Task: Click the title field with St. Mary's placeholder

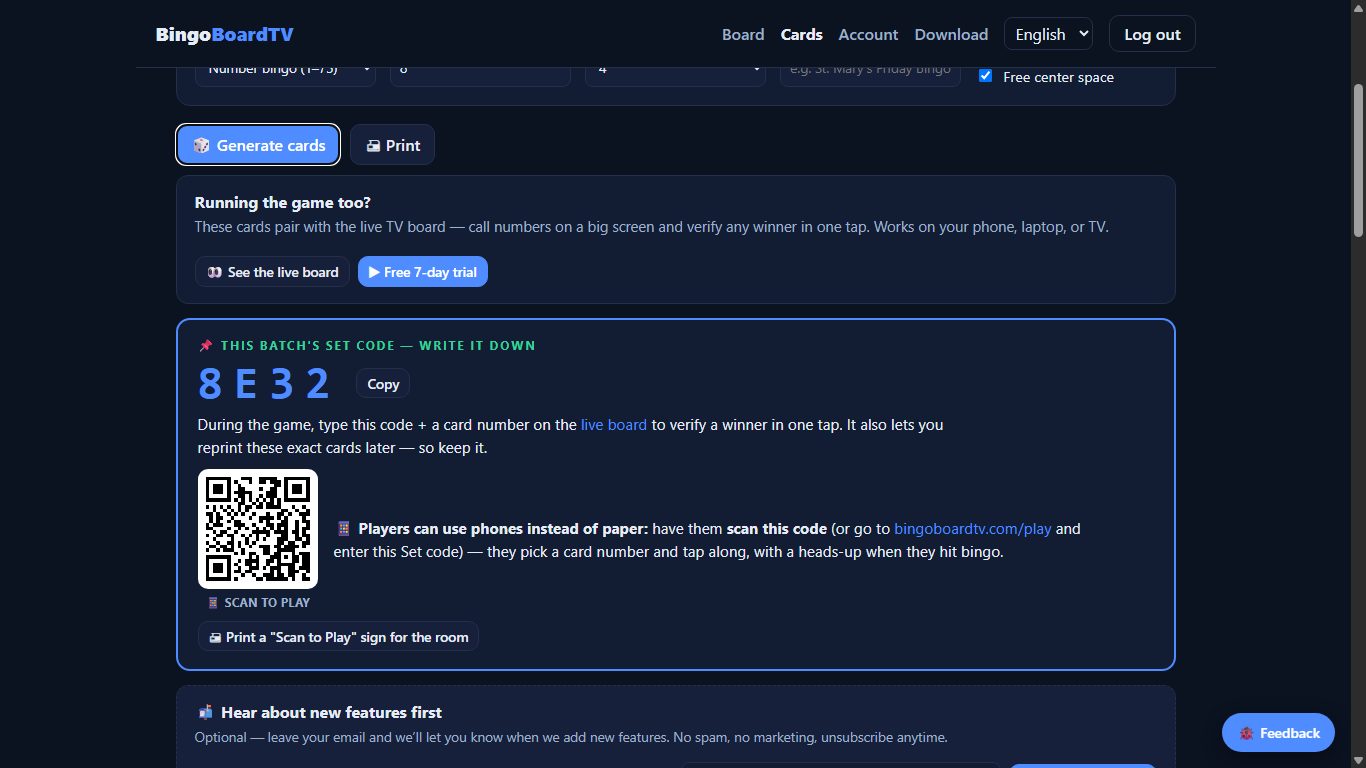Action: tap(870, 75)
